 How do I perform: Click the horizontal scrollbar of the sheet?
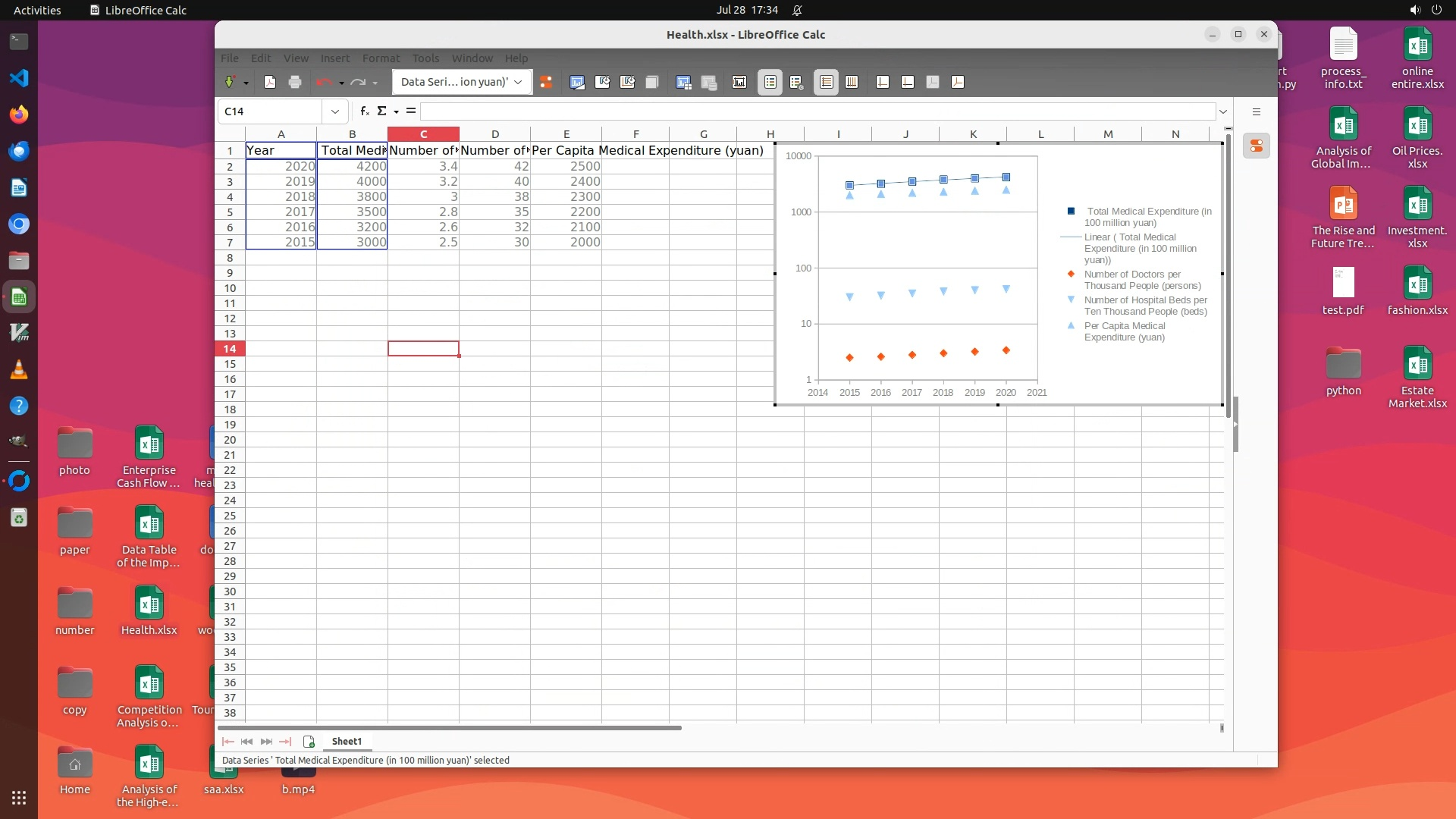pos(449,728)
